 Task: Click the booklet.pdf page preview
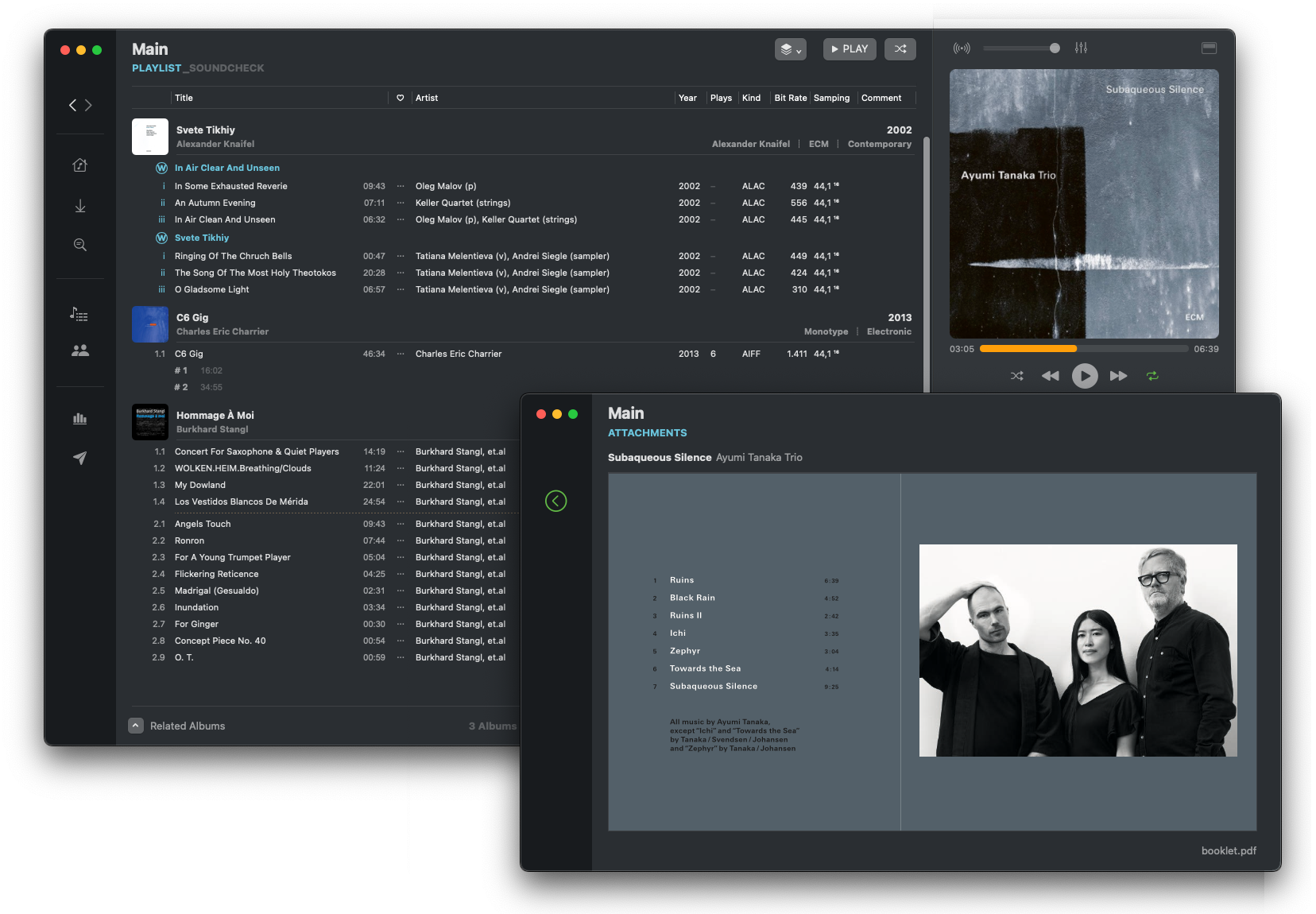[x=932, y=652]
